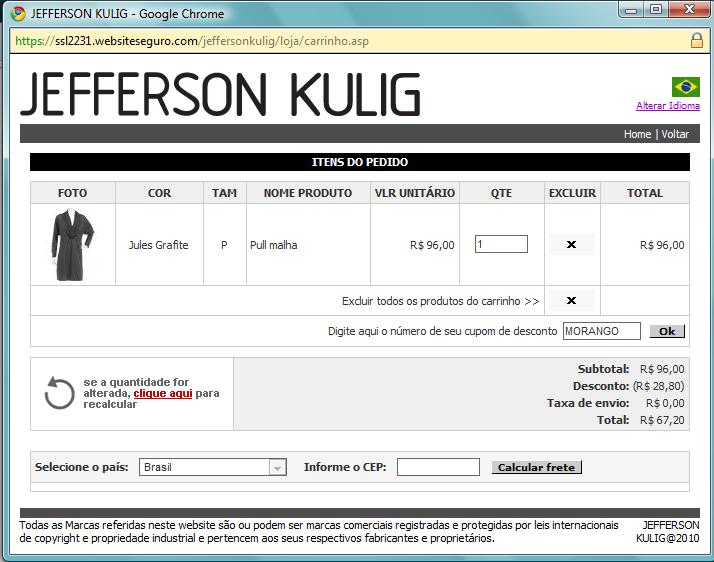Click Voltar in the navigation bar

[x=675, y=134]
